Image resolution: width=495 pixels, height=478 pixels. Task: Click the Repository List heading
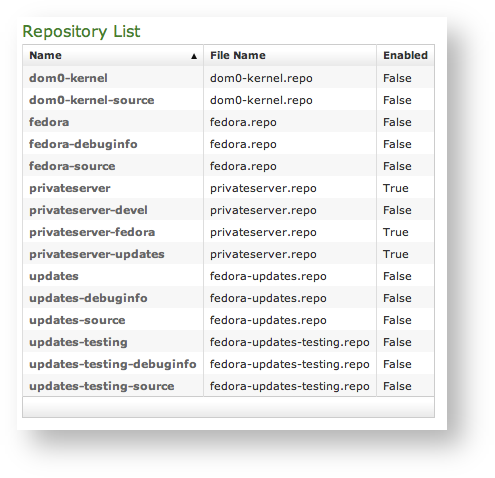[81, 32]
